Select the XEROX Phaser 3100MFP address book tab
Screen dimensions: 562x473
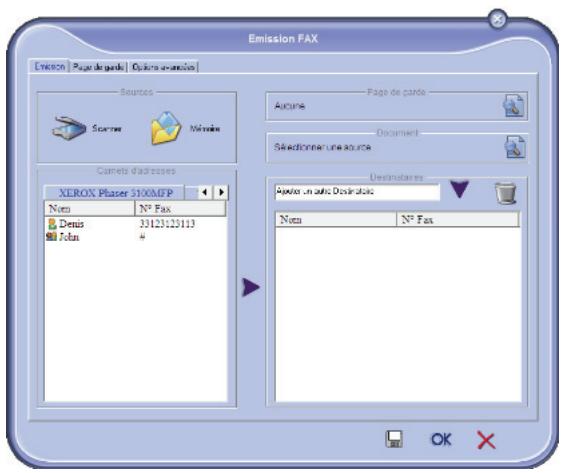[114, 193]
